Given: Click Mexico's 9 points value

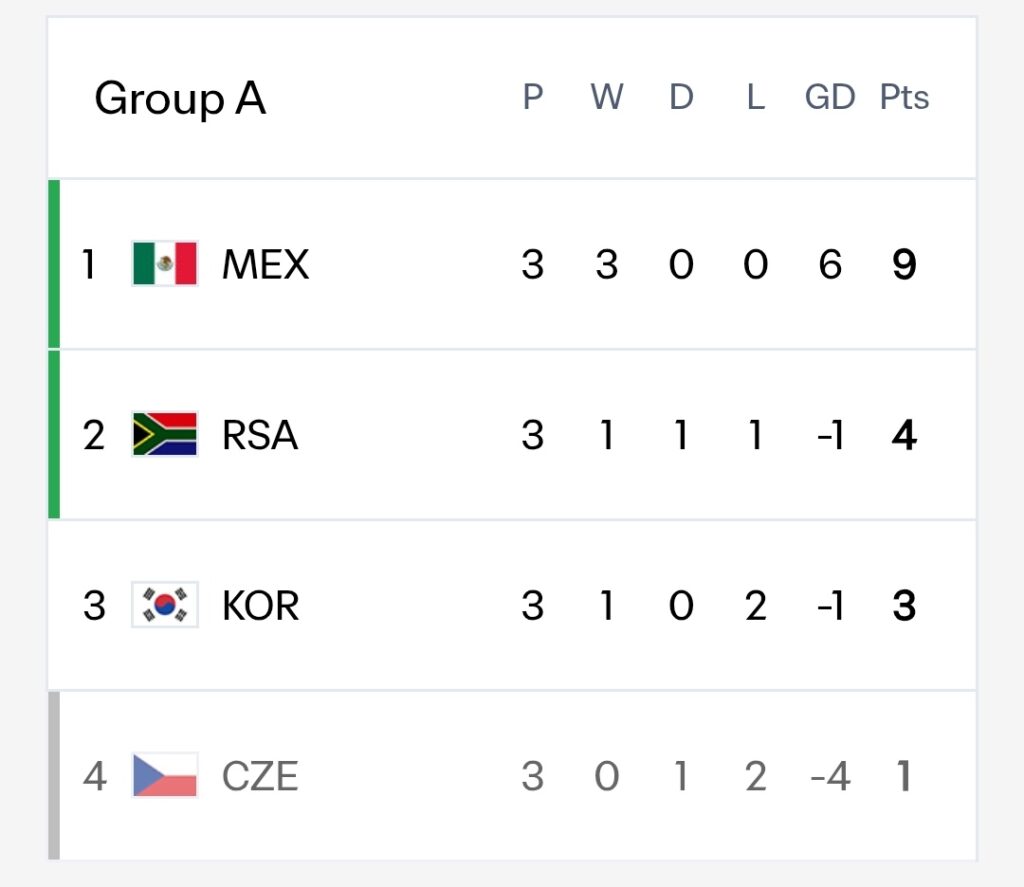Looking at the screenshot, I should 904,265.
